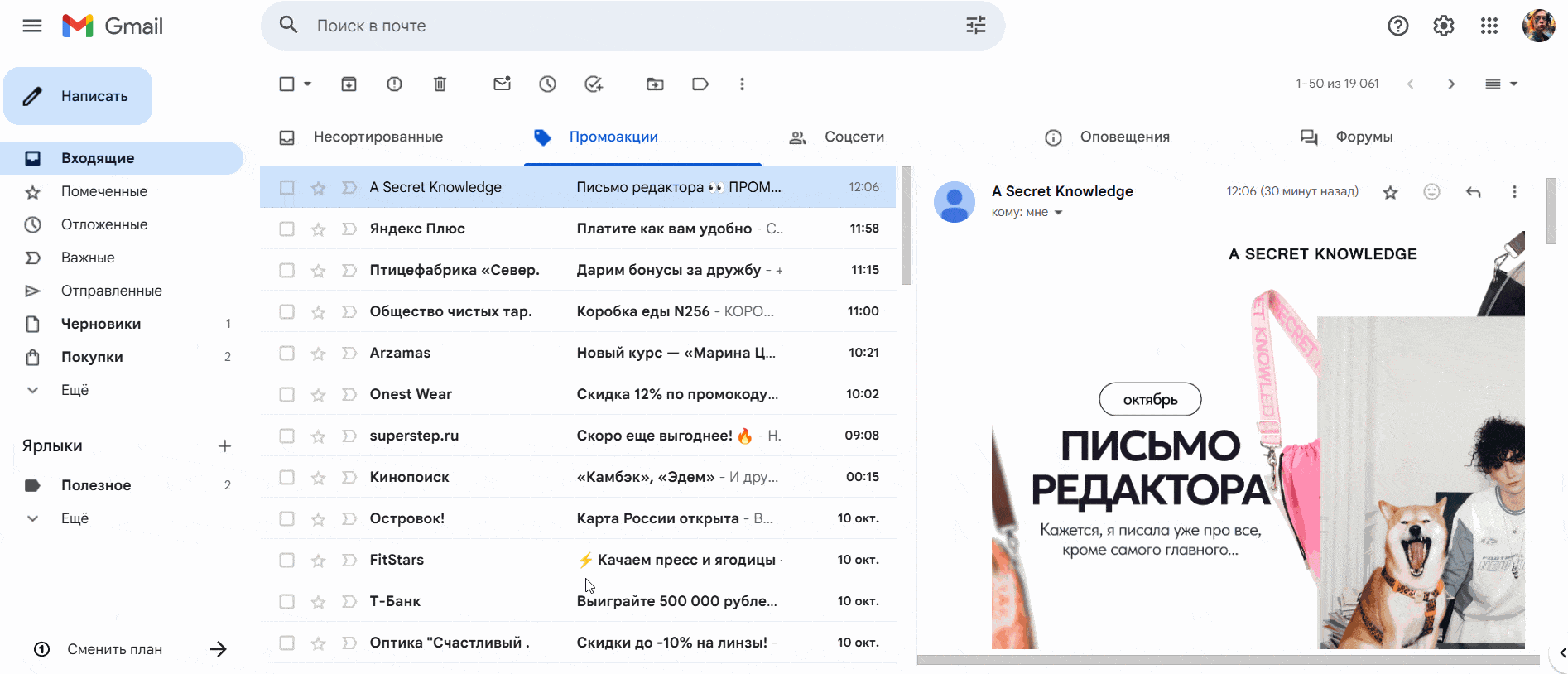This screenshot has height=674, width=1568.
Task: Open the search filter options icon
Action: coord(975,26)
